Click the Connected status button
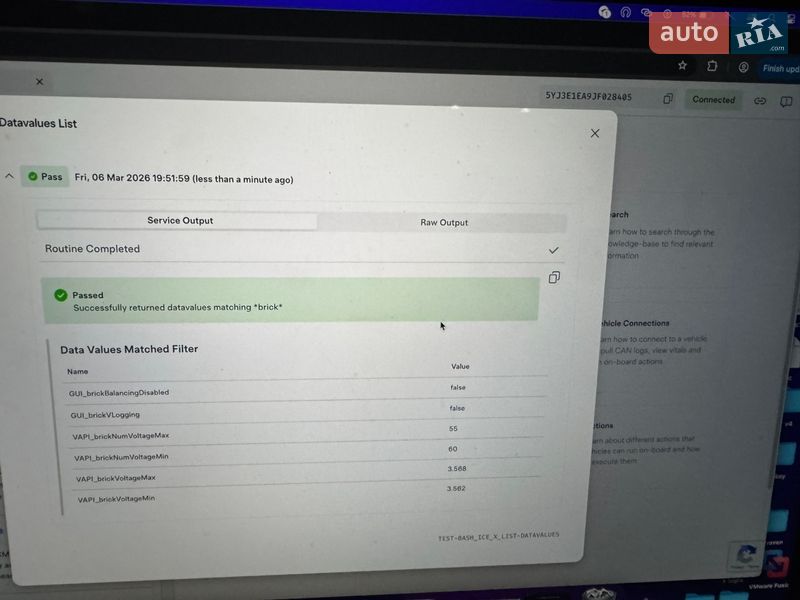The width and height of the screenshot is (800, 600). point(713,100)
